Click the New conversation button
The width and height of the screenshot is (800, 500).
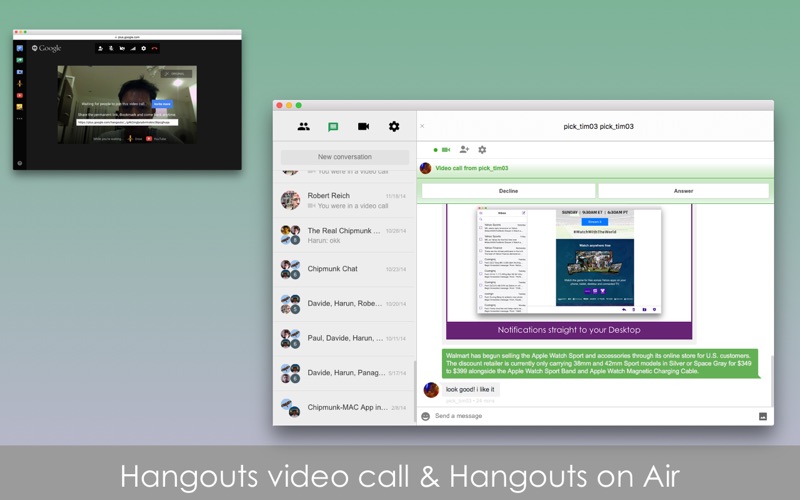coord(345,157)
